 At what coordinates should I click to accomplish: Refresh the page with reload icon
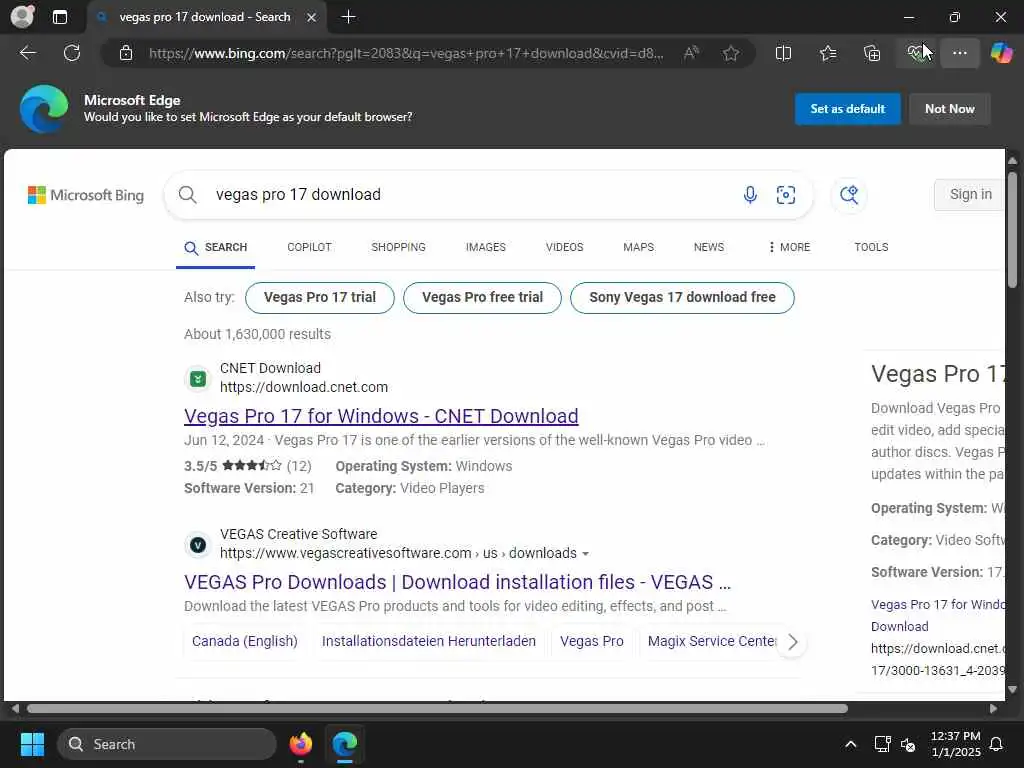coord(72,53)
